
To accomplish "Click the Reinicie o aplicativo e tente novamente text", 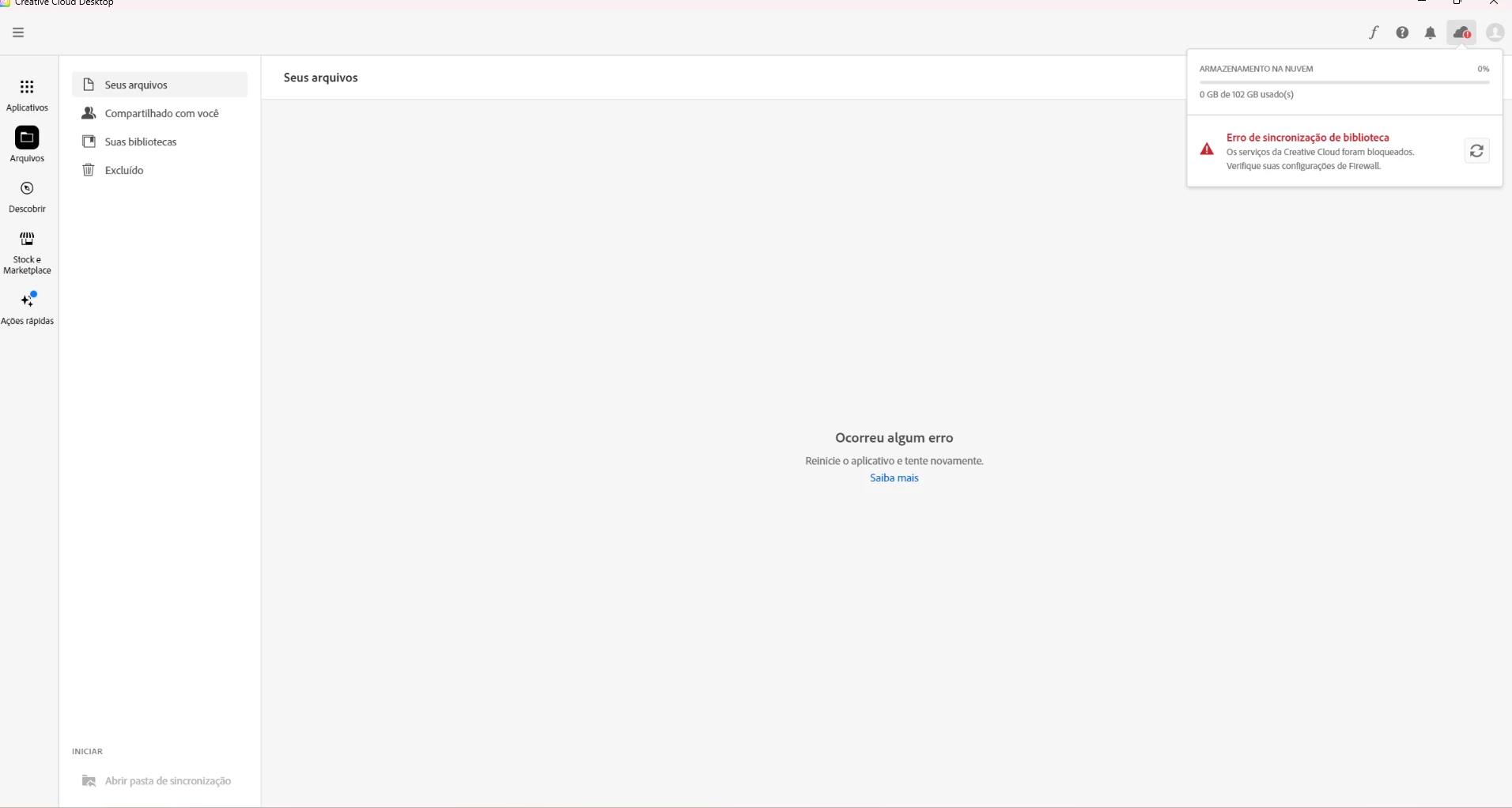I will coord(894,461).
